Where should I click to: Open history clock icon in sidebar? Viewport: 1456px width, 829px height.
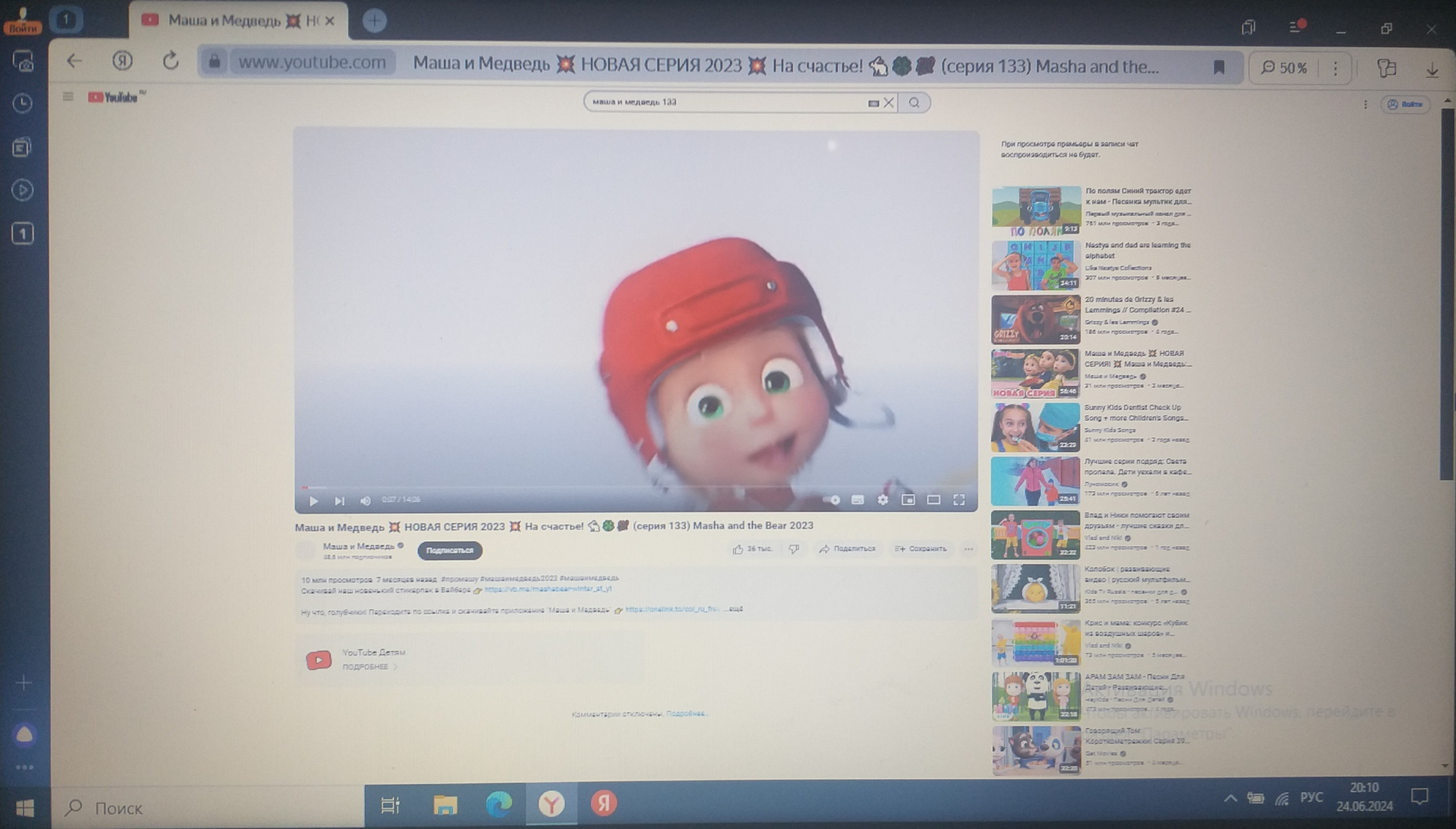pos(23,103)
